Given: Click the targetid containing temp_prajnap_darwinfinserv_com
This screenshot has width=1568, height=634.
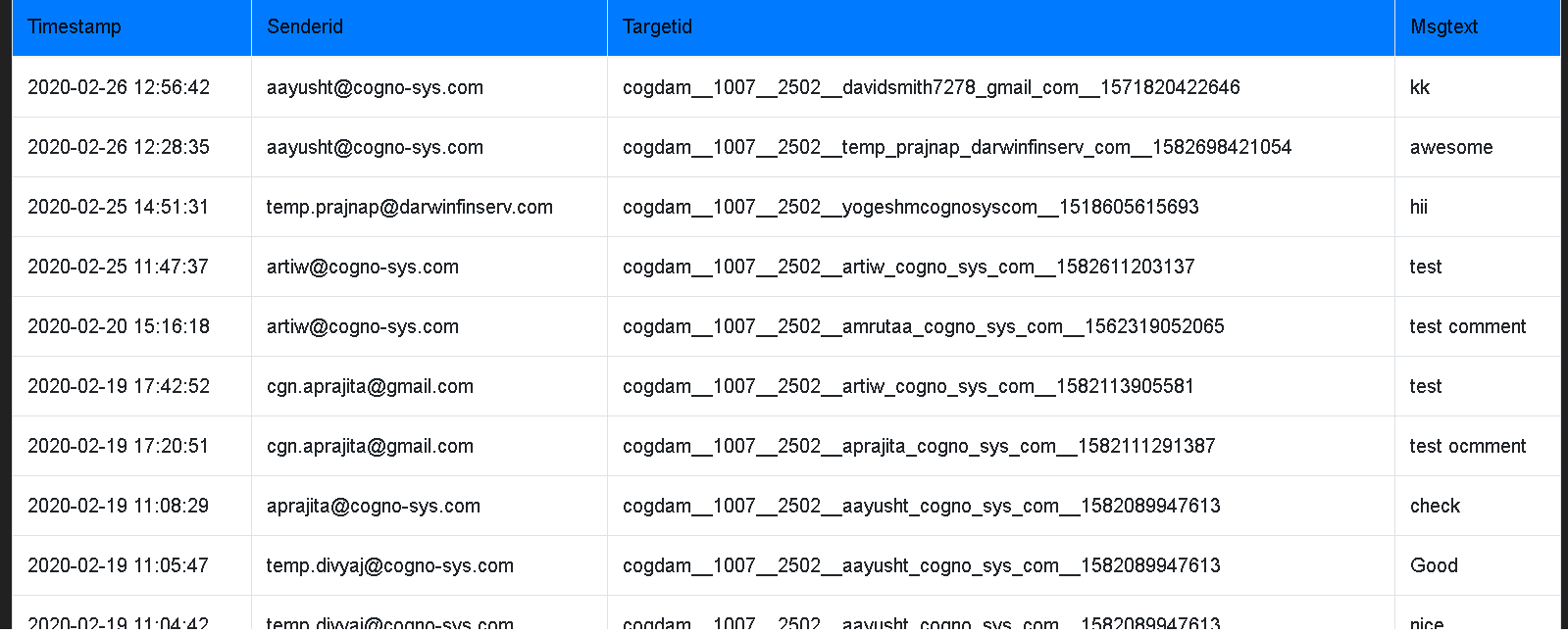Looking at the screenshot, I should coord(957,147).
